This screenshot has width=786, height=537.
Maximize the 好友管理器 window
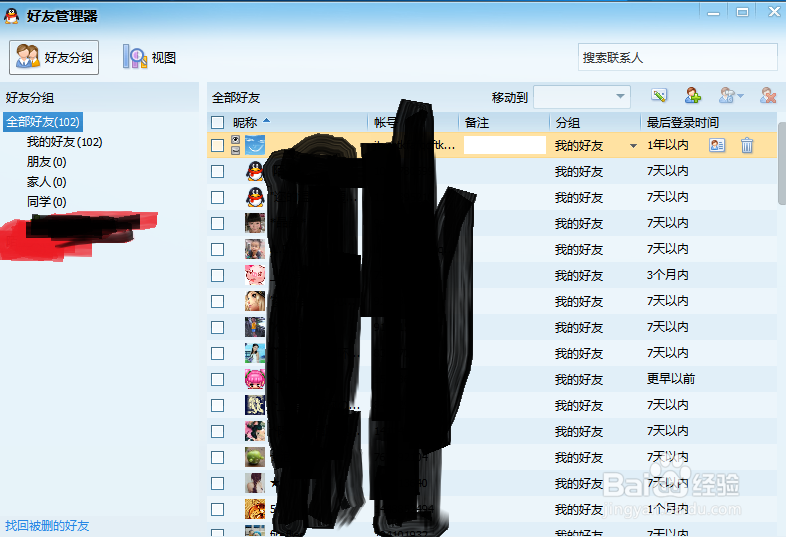coord(742,12)
